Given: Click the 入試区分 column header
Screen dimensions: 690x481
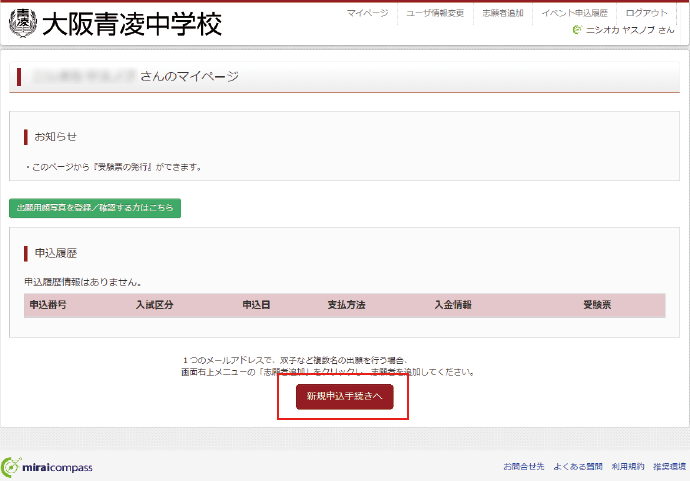Looking at the screenshot, I should click(x=154, y=305).
